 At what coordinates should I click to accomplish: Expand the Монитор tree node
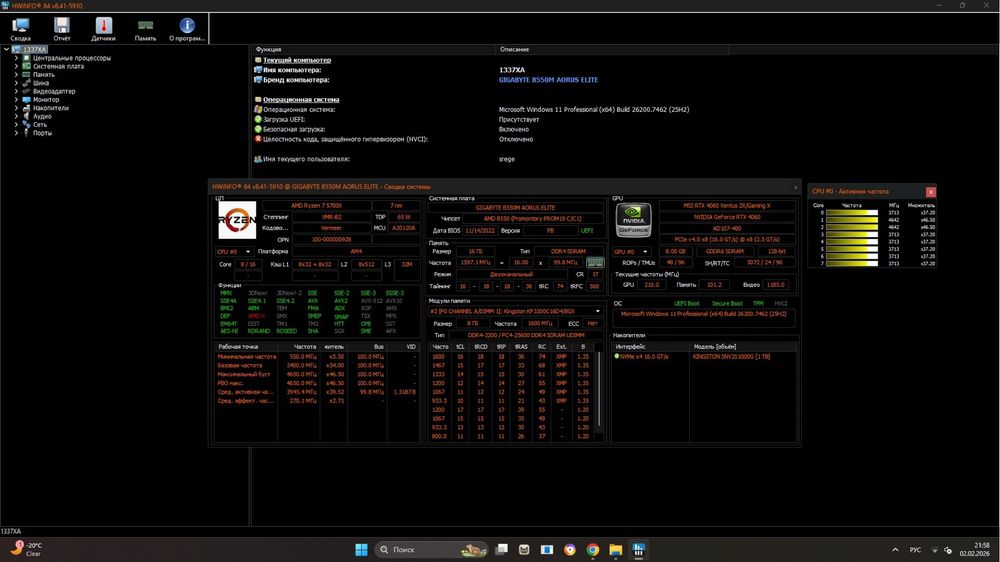(17, 100)
